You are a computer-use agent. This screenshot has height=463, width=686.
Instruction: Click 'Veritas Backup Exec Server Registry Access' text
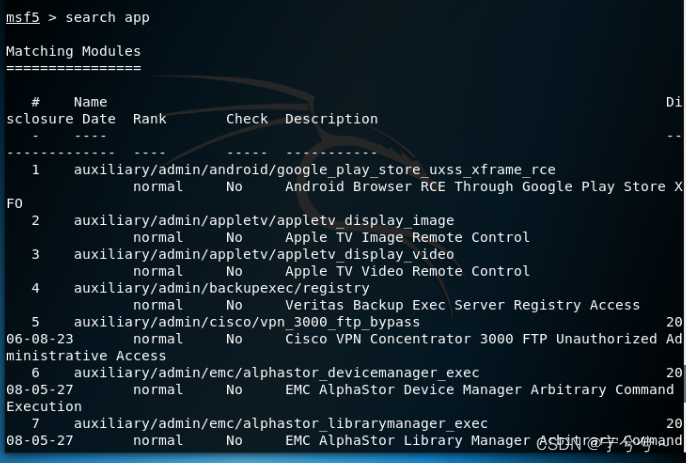(462, 305)
